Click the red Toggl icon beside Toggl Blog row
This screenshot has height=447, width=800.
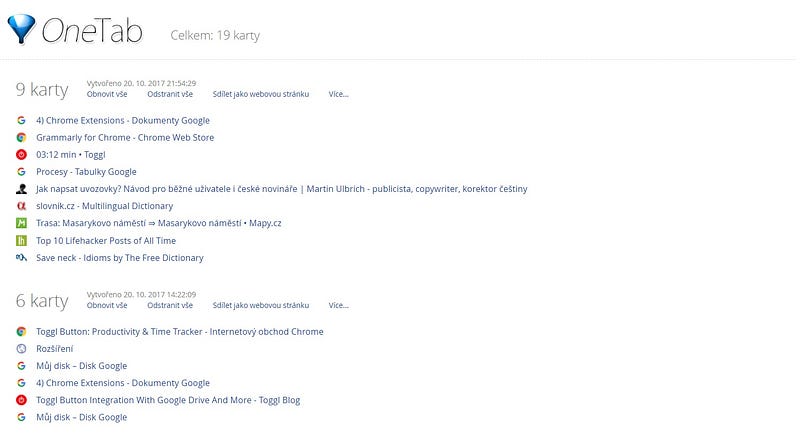[21, 400]
